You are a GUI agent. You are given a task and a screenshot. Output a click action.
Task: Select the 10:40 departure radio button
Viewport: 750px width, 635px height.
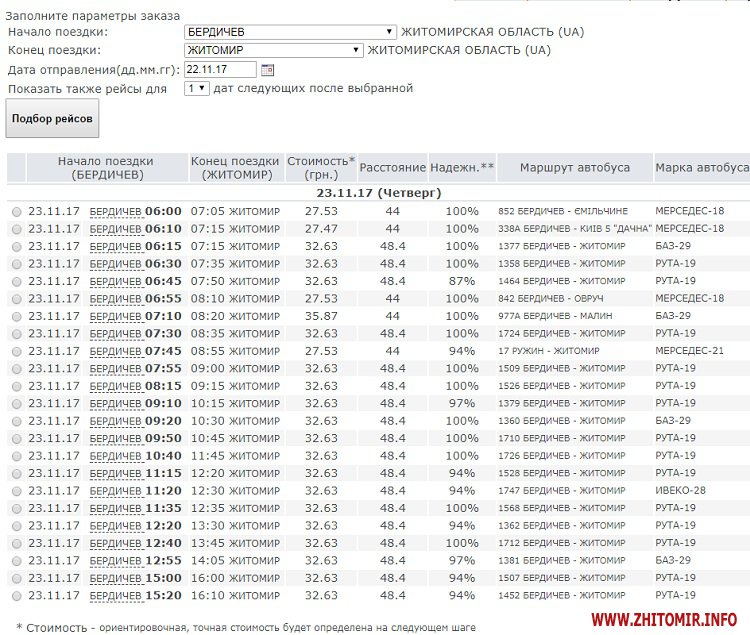coord(16,456)
